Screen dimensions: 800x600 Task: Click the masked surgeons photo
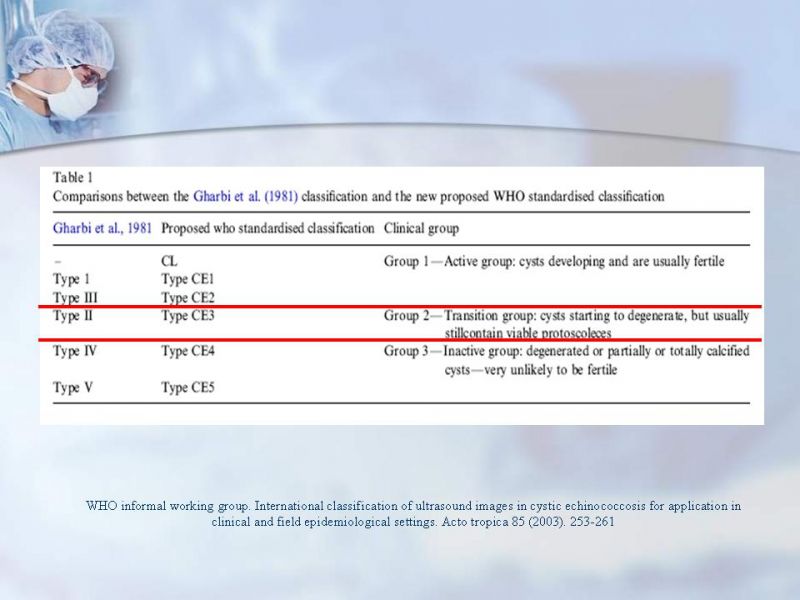[56, 77]
